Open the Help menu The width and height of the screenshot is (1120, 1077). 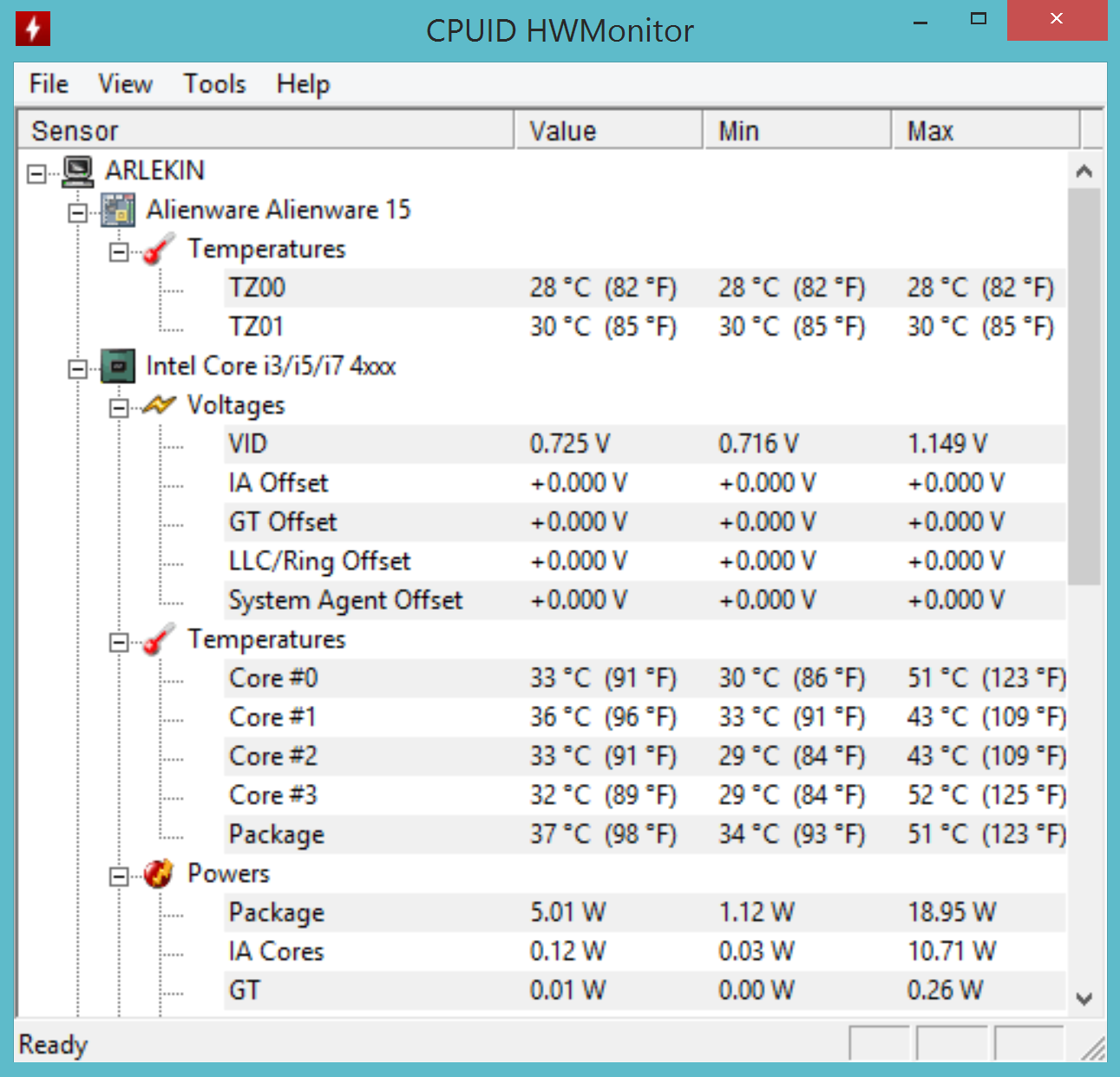click(x=303, y=84)
